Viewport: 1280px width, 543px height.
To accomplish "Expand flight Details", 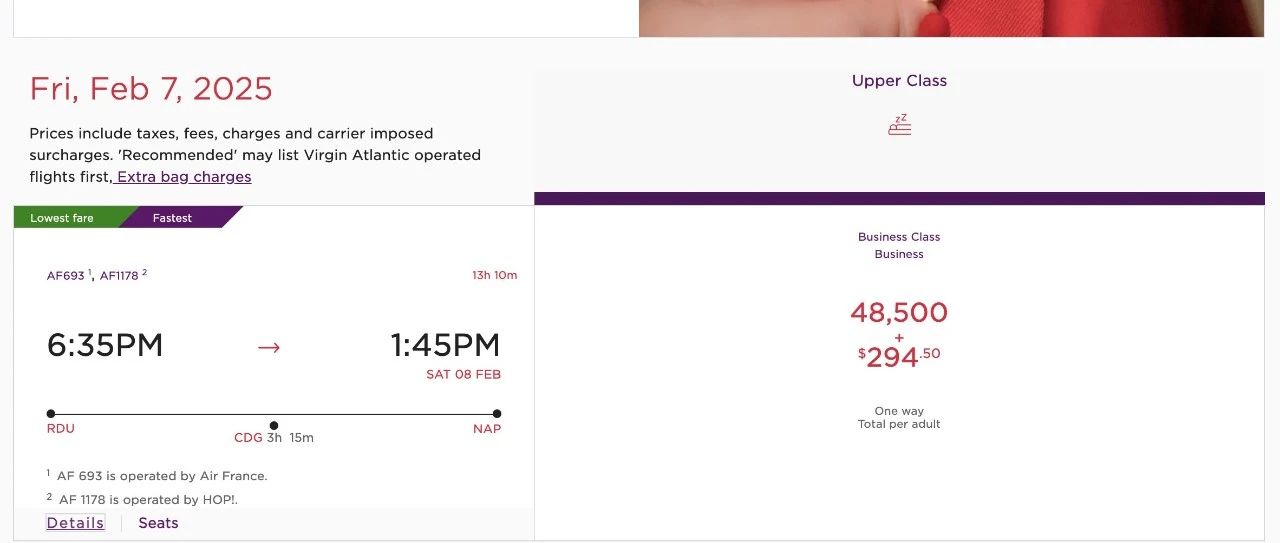I will [x=75, y=523].
